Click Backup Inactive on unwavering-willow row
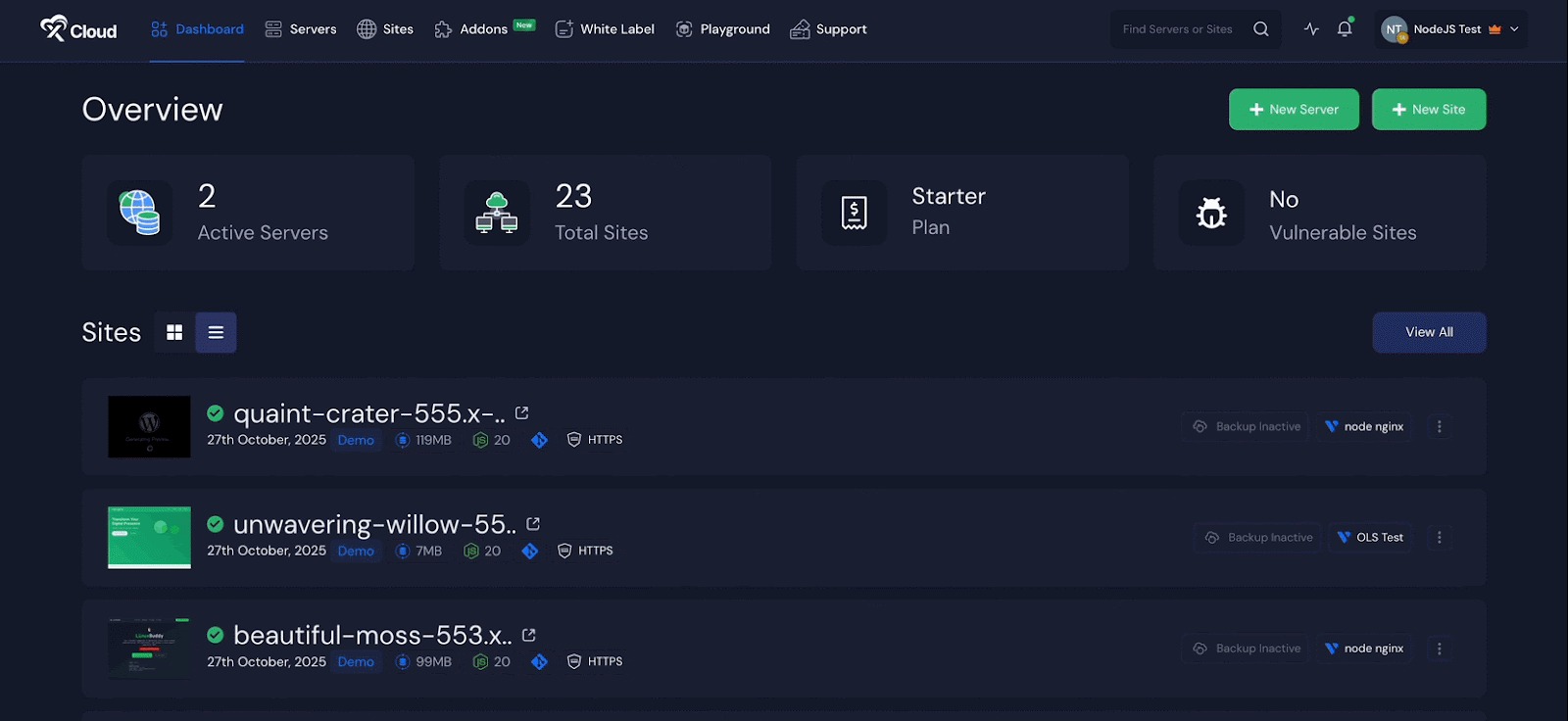 1258,537
